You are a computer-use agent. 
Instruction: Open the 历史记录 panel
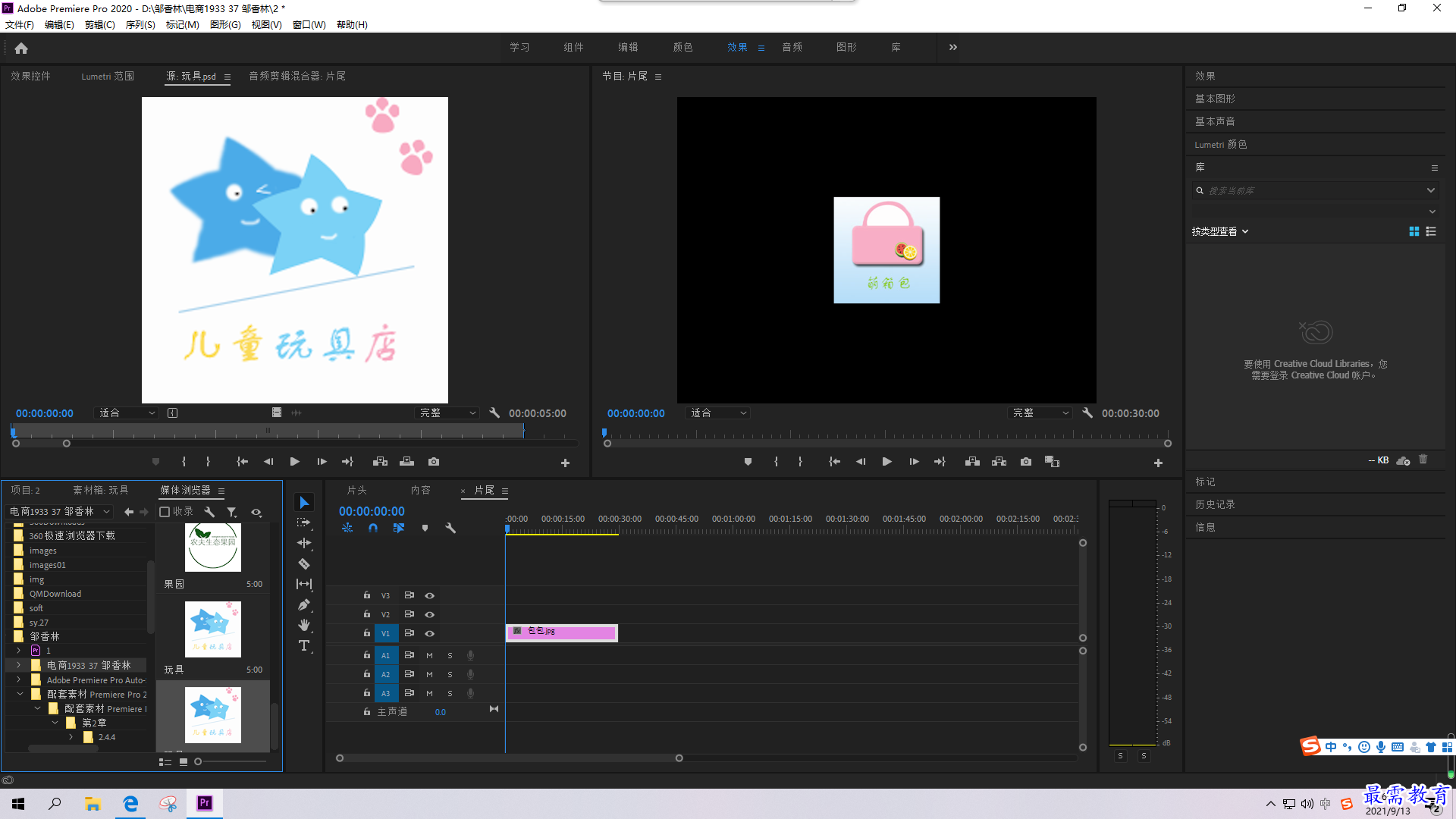coord(1215,504)
